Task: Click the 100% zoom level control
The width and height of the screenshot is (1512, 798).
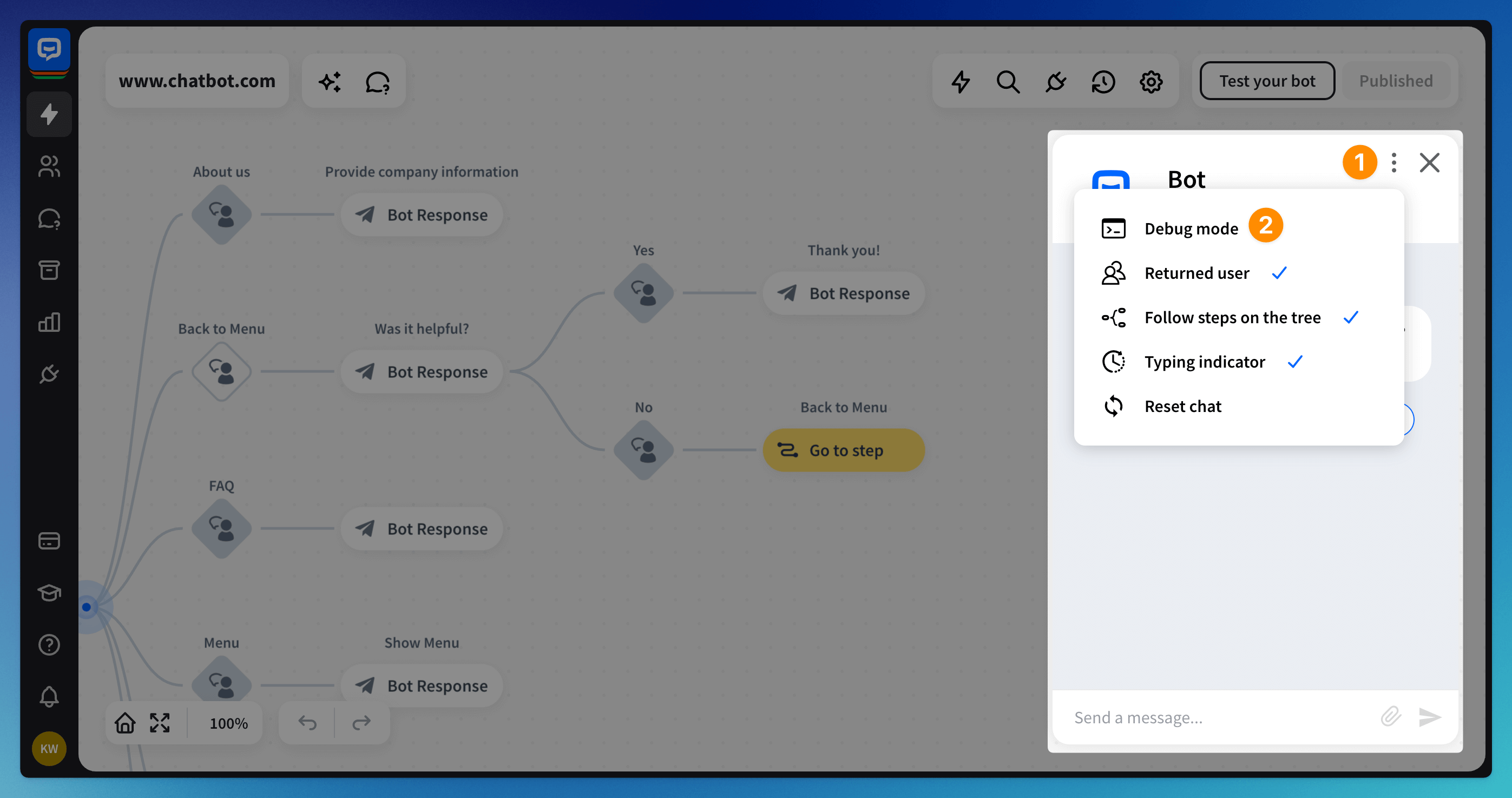Action: click(x=228, y=723)
